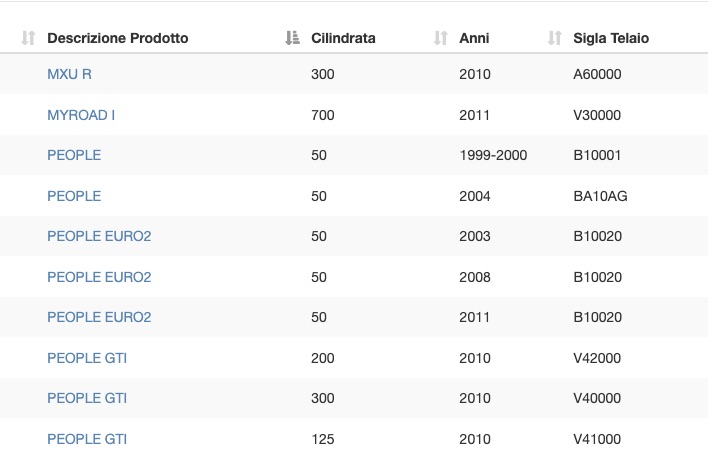Click sort icon left of Descrizione Prodotto
The width and height of the screenshot is (708, 467).
(28, 38)
